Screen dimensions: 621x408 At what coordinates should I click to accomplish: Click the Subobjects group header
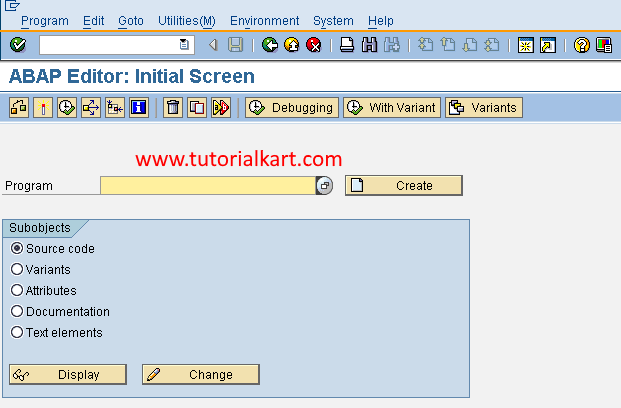(40, 228)
